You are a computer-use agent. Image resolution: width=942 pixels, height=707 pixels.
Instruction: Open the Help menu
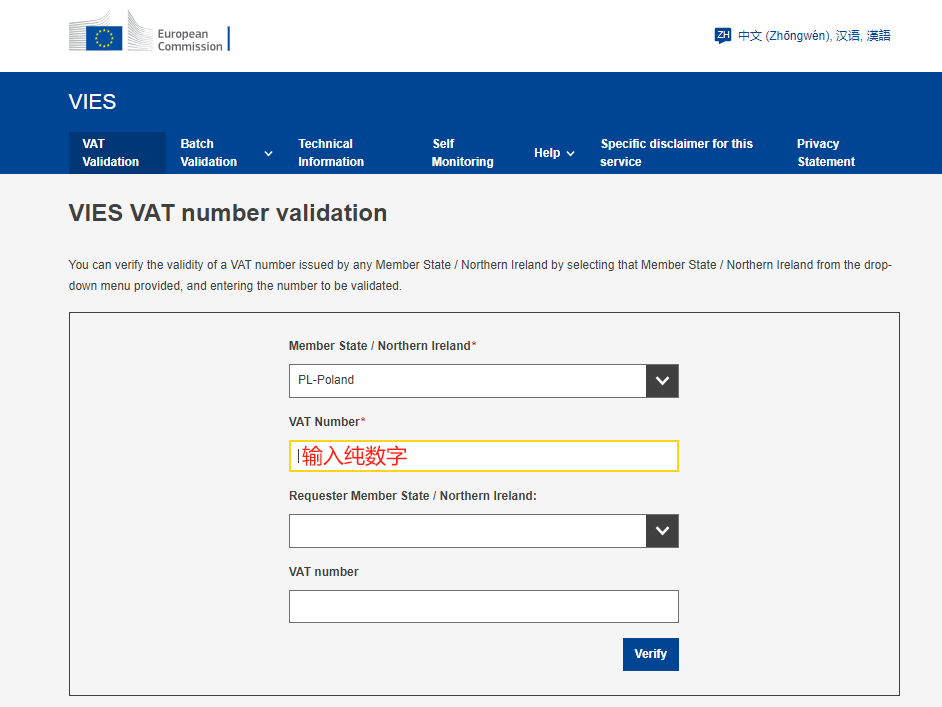(x=547, y=153)
